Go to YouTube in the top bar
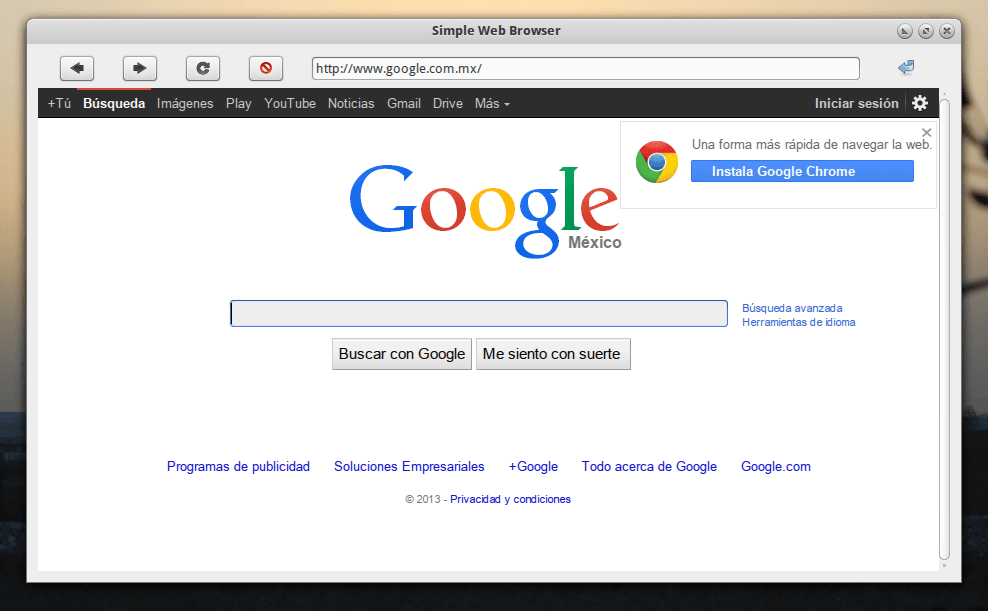988x611 pixels. [290, 103]
